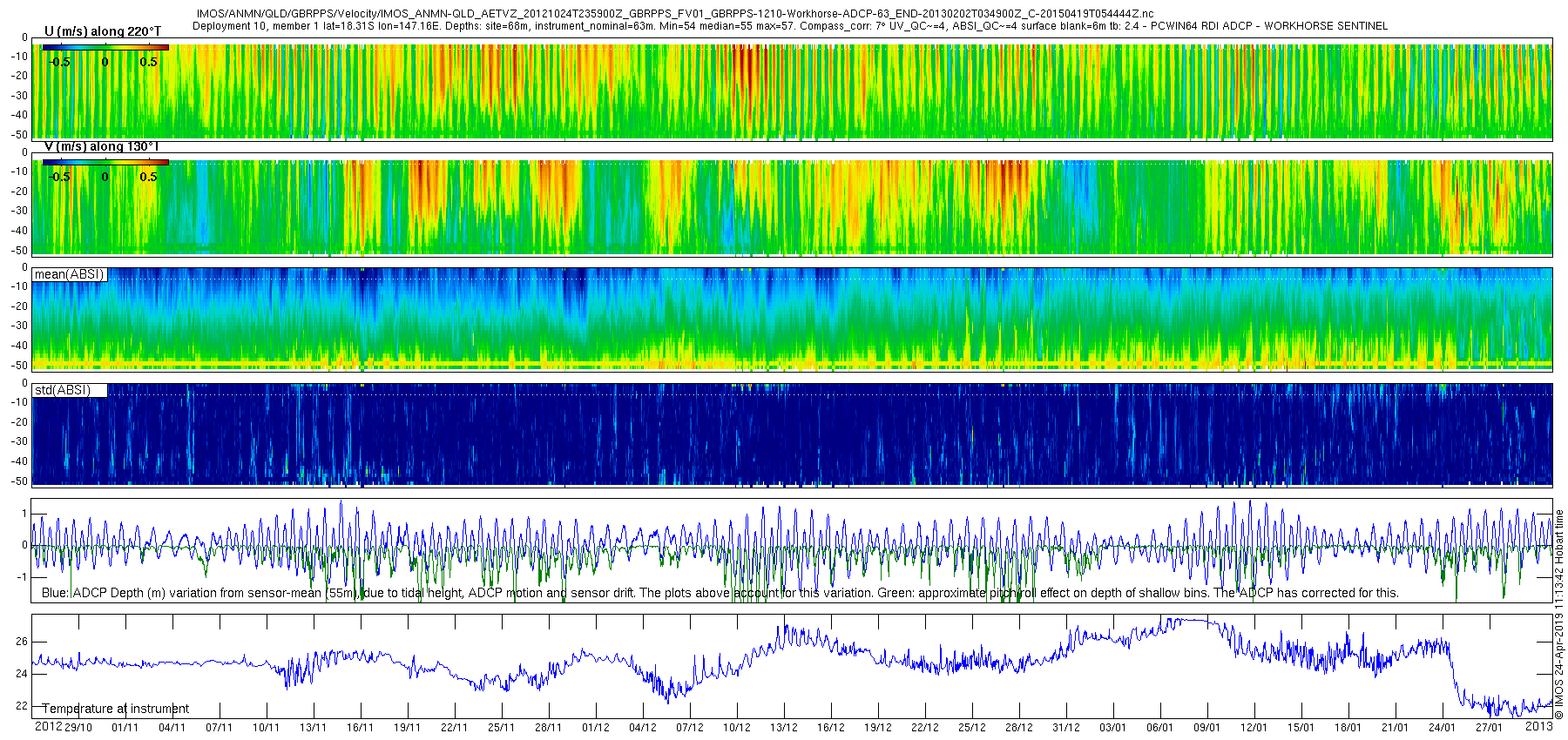Viewport: 1568px width, 740px height.
Task: Click the ADCP depth variation caption text
Action: point(720,593)
